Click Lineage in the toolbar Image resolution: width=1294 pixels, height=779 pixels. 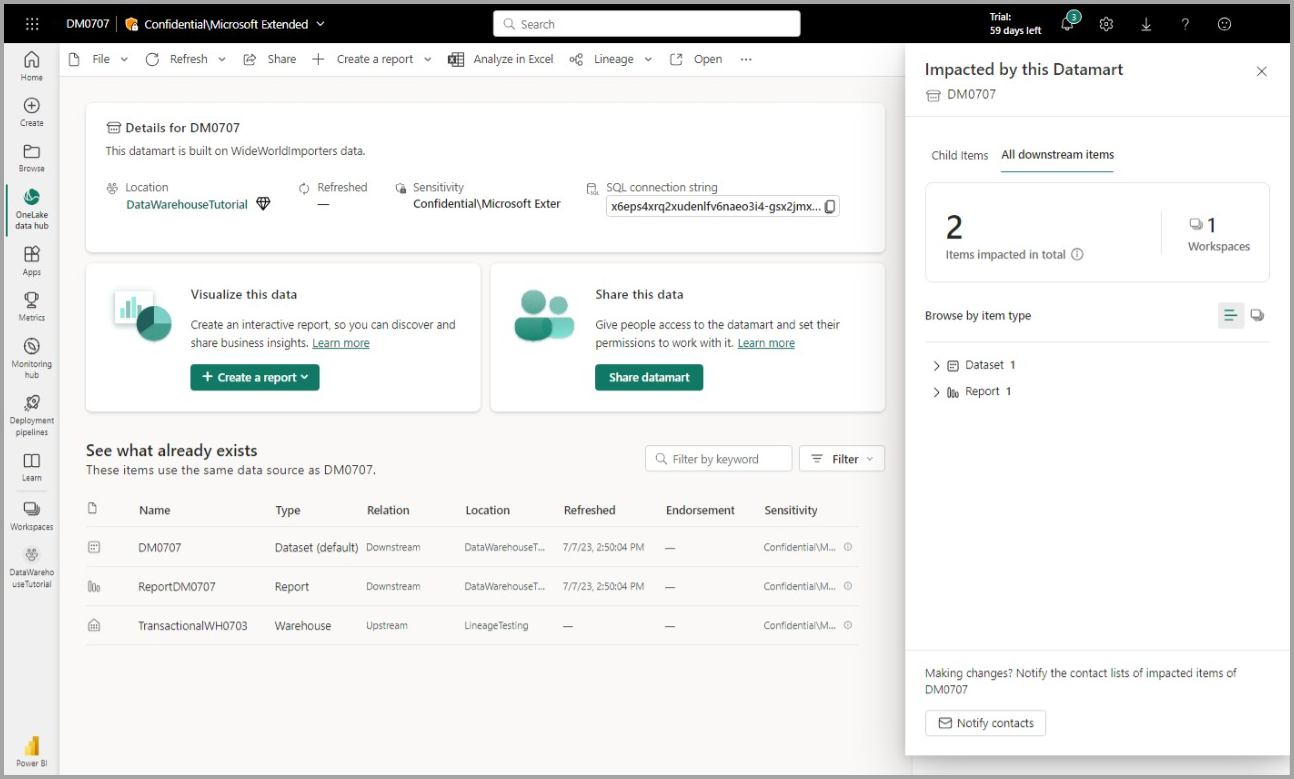[603, 59]
